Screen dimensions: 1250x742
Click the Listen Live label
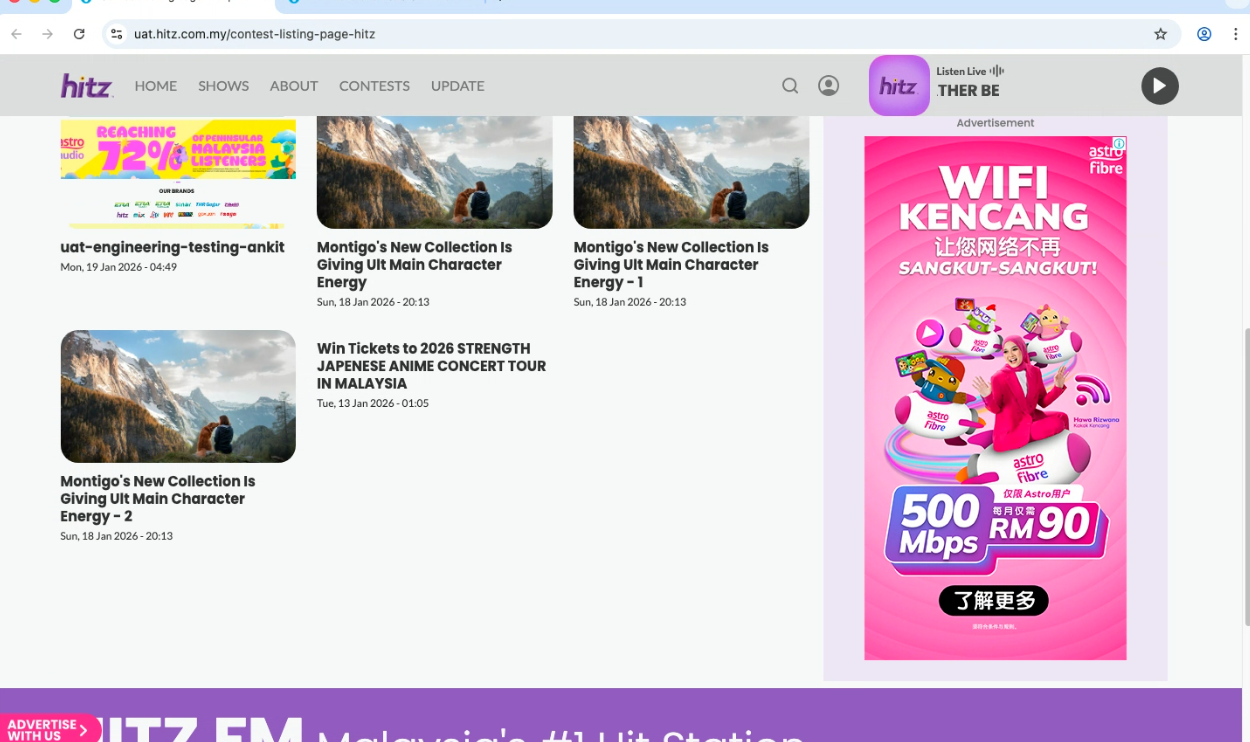[961, 71]
